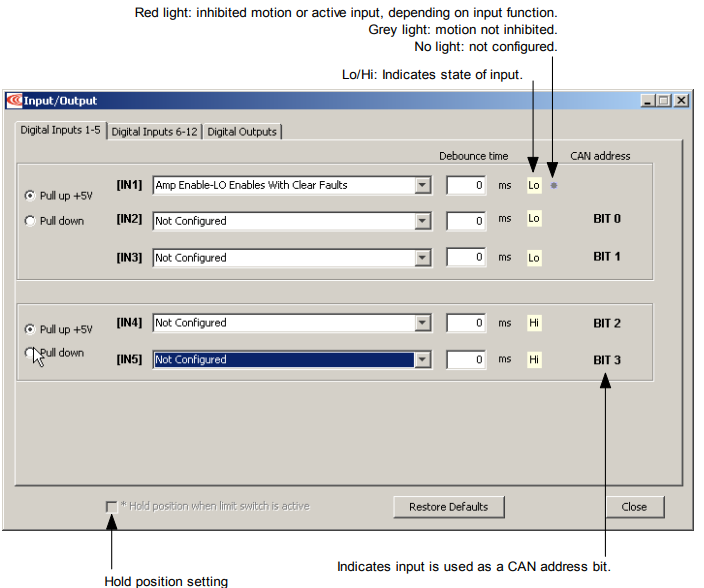Image resolution: width=704 pixels, height=588 pixels.
Task: Expand the IN3 function dropdown arrow
Action: [422, 258]
